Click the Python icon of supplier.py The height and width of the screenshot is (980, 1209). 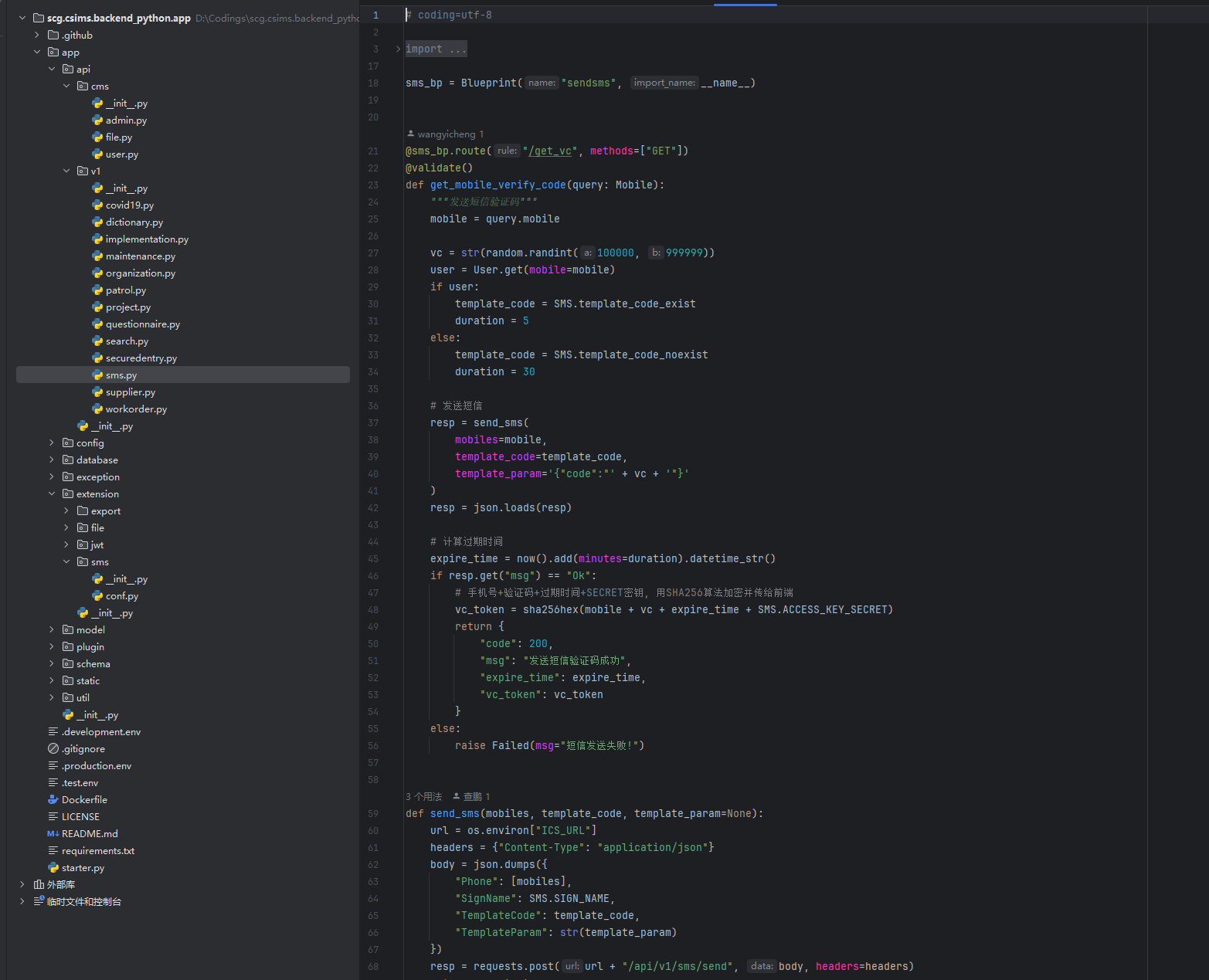(x=97, y=392)
